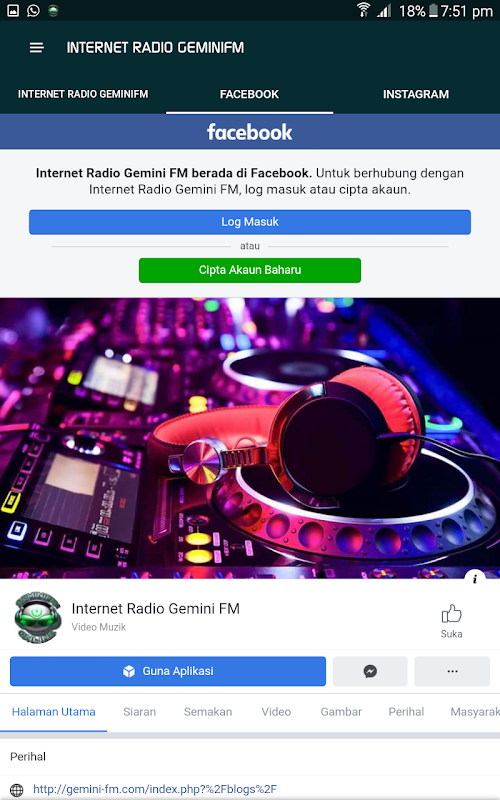500x800 pixels.
Task: Open the gemini-fm.com website link
Action: (155, 789)
